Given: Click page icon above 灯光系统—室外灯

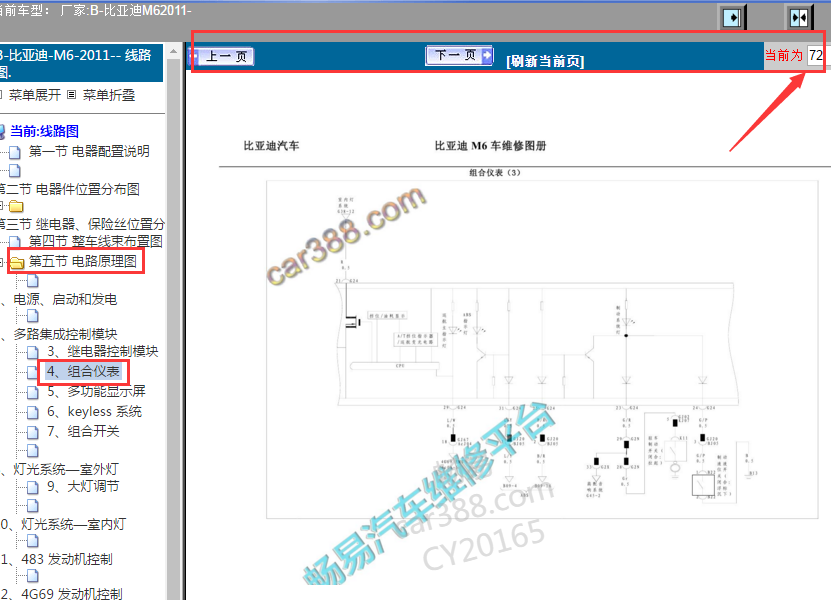Looking at the screenshot, I should coord(33,451).
